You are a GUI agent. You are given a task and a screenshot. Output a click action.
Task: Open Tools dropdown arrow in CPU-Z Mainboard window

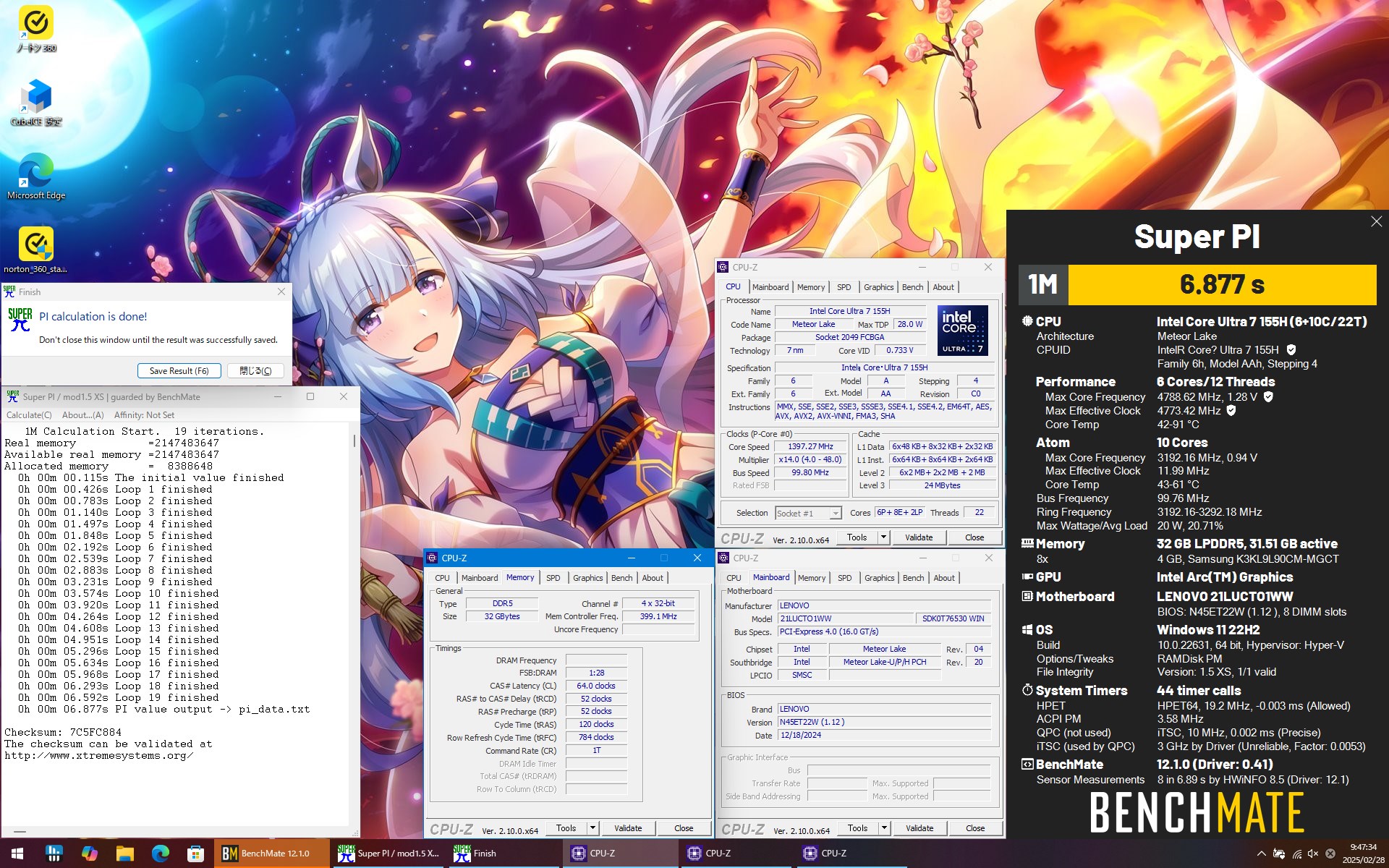tap(884, 828)
